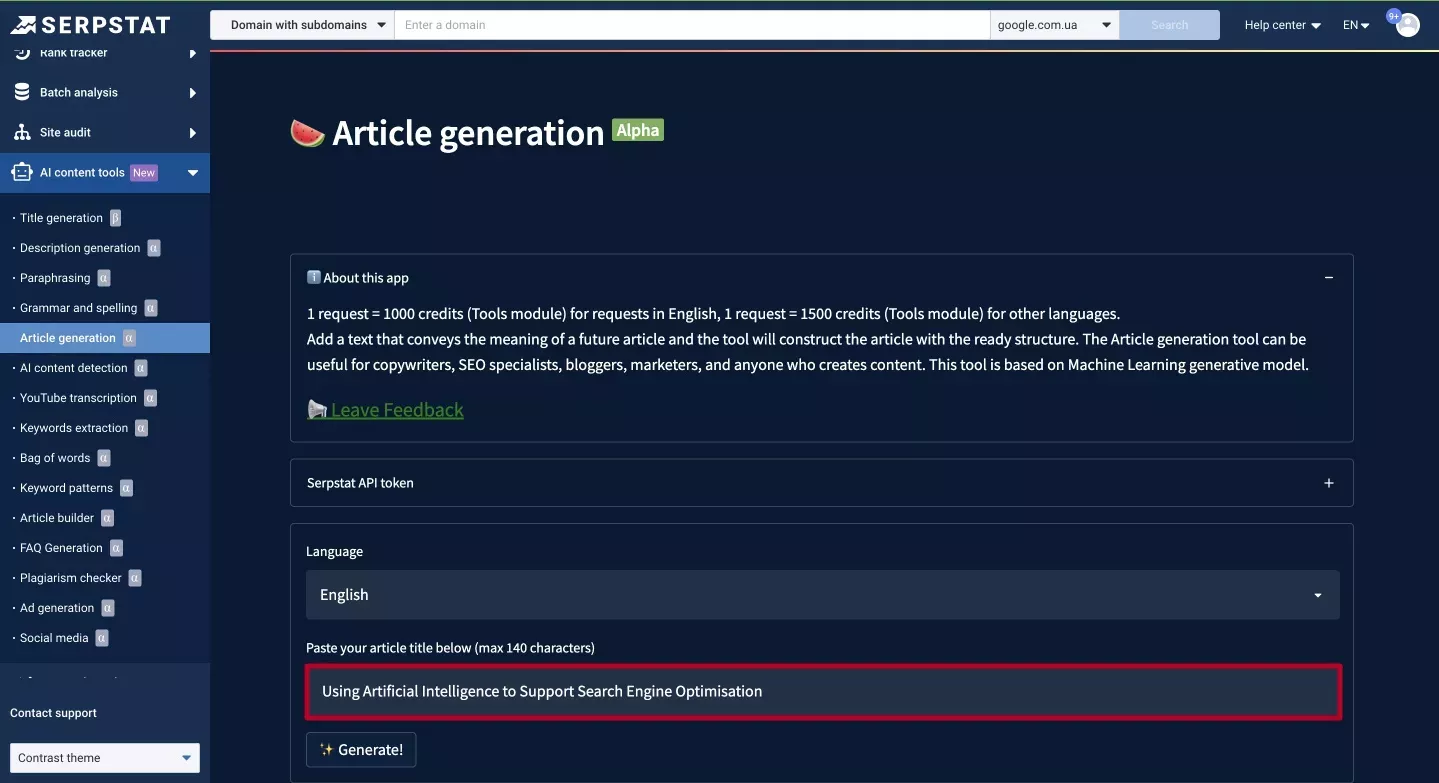Click the Batch analysis database icon
The image size is (1439, 783).
22,92
